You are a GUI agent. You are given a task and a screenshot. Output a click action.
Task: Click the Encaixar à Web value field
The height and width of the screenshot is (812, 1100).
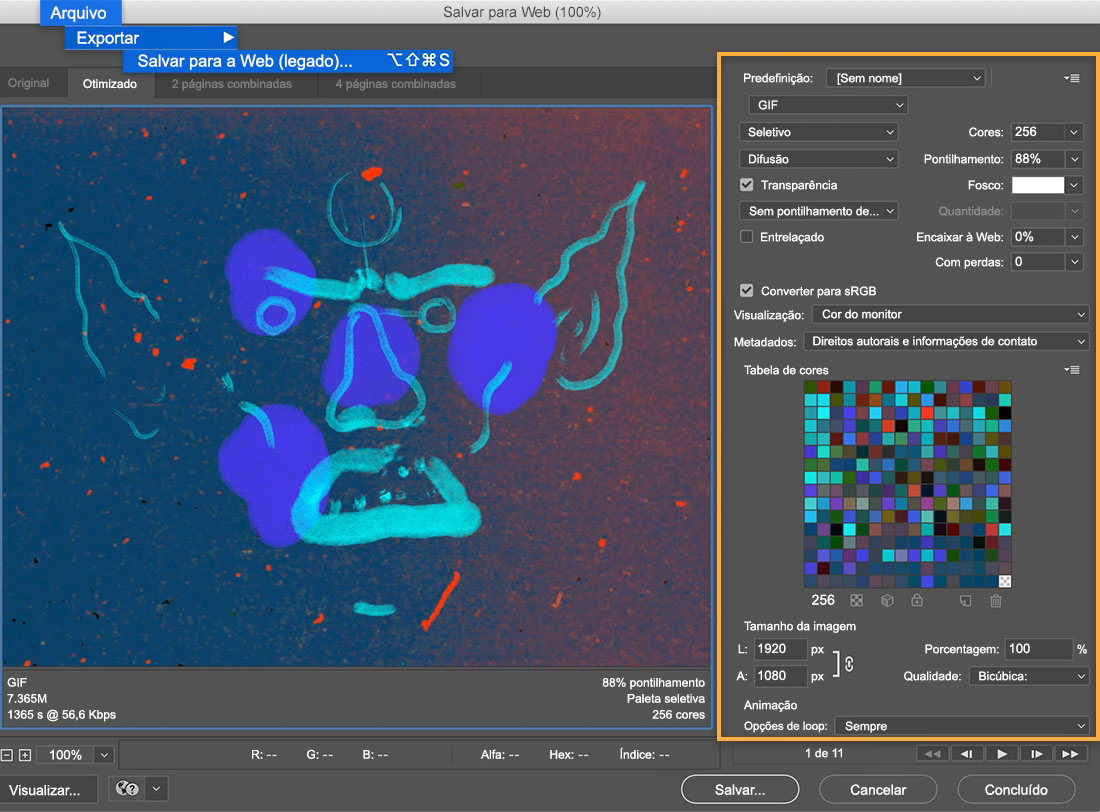pos(1038,237)
